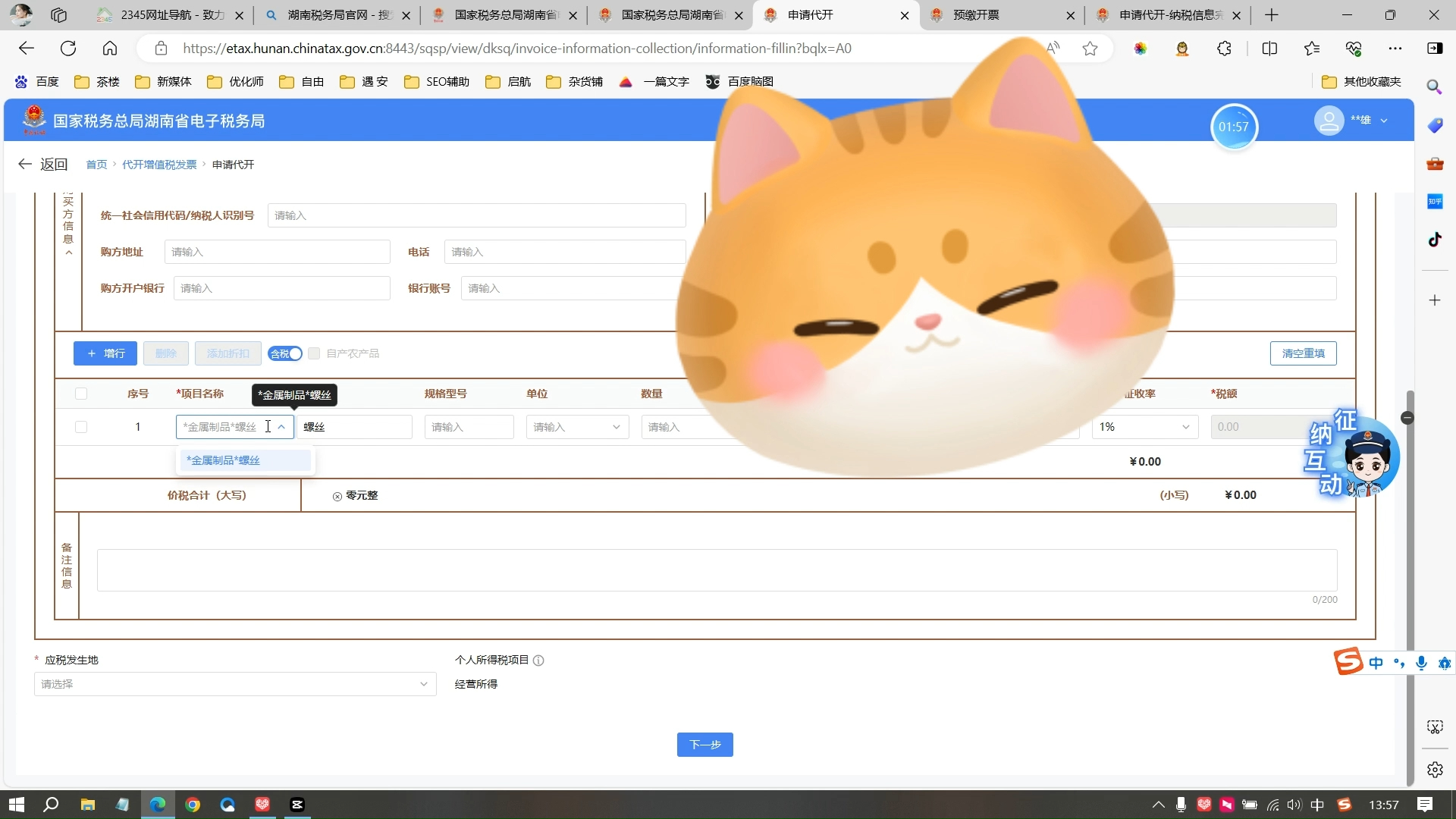Screen dimensions: 1456x819
Task: Expand user account menu chevron
Action: 1384,121
